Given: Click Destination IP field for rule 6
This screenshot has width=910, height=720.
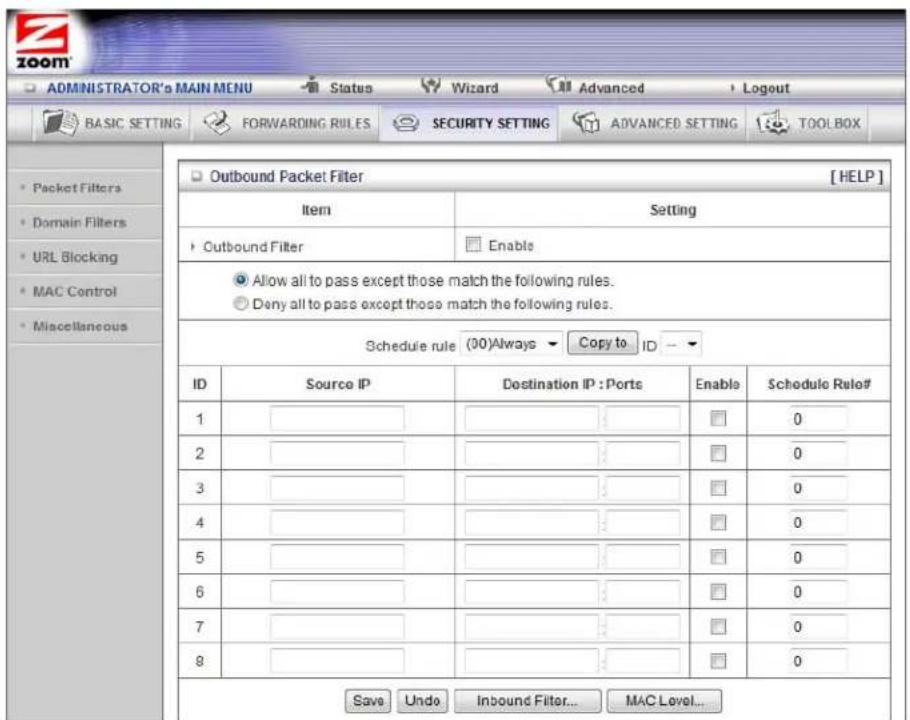Looking at the screenshot, I should coord(531,592).
